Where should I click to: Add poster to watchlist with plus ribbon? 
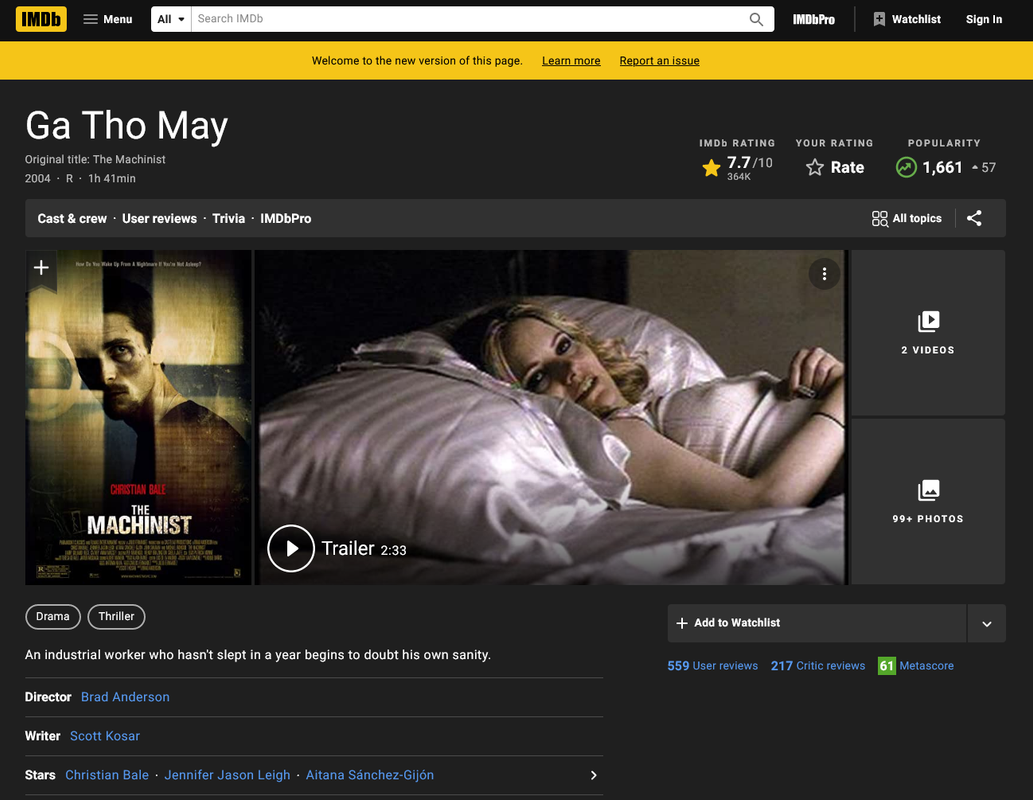point(41,268)
